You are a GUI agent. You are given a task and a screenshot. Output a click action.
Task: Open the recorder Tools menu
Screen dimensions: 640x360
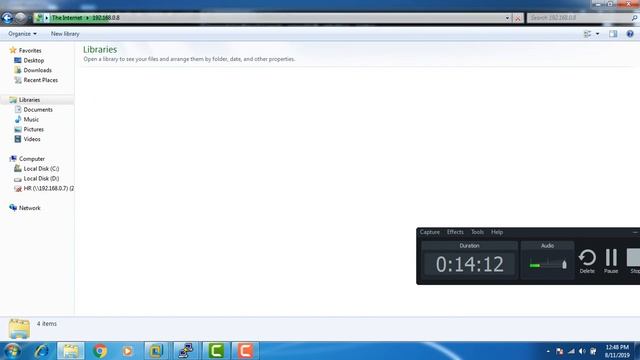click(x=477, y=232)
